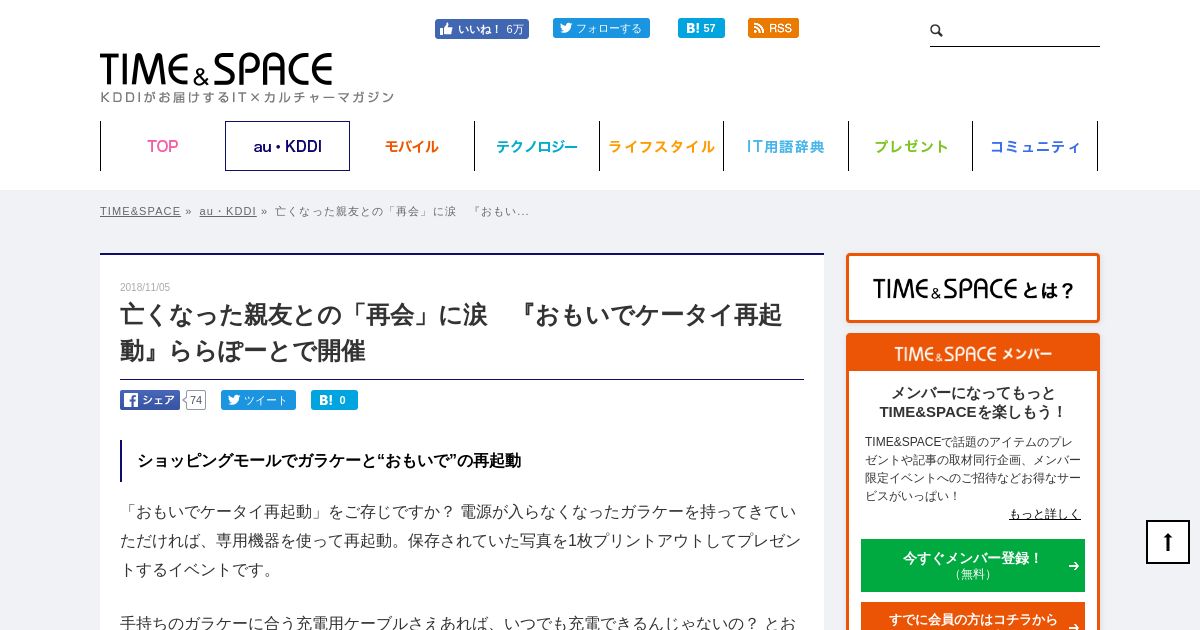Image resolution: width=1200 pixels, height=630 pixels.
Task: Click the au・KDDI breadcrumb link
Action: 228,211
